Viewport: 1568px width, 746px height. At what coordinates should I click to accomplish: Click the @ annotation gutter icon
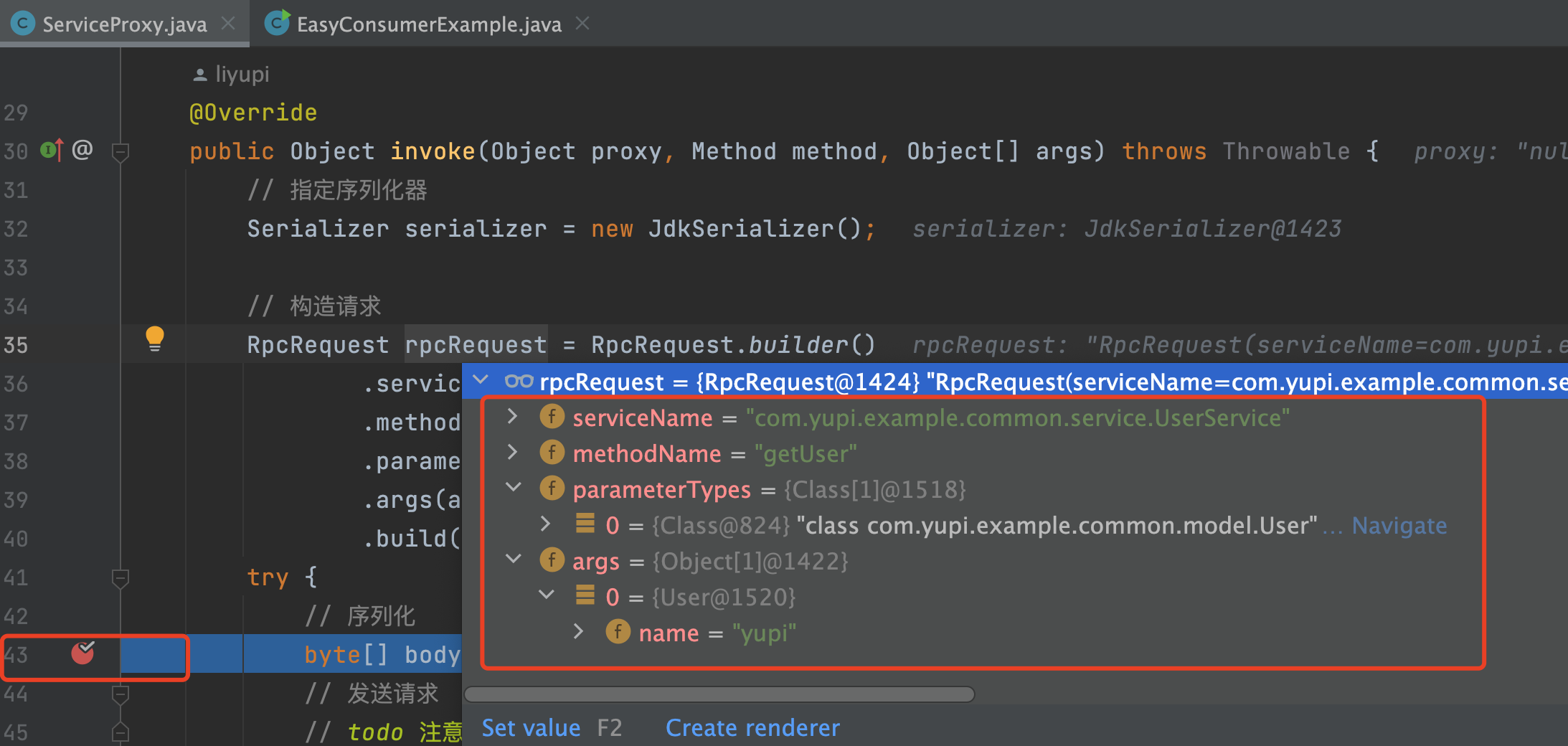[x=82, y=149]
